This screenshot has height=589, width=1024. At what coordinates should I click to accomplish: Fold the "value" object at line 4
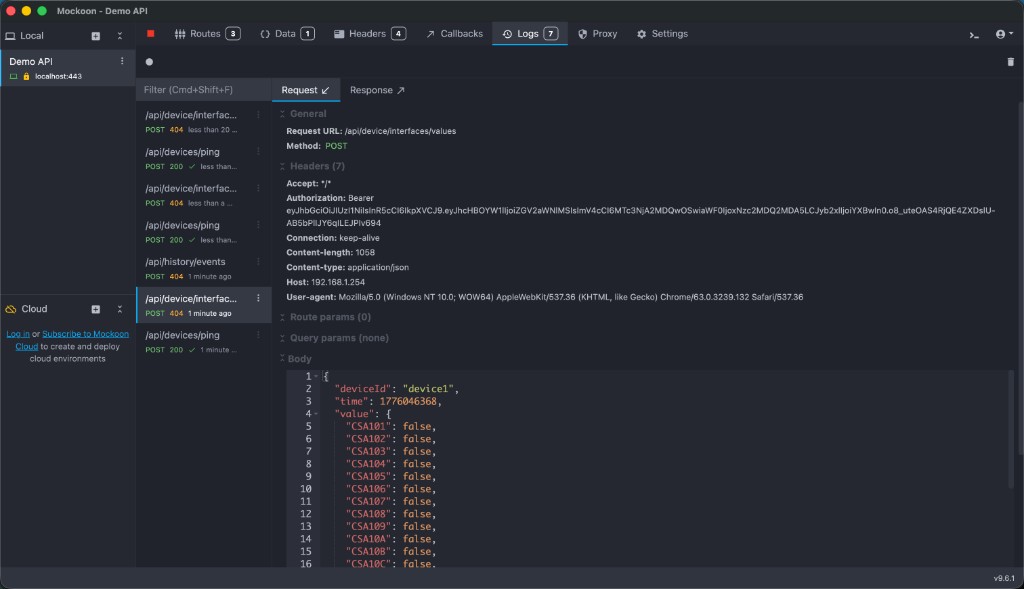(x=316, y=413)
